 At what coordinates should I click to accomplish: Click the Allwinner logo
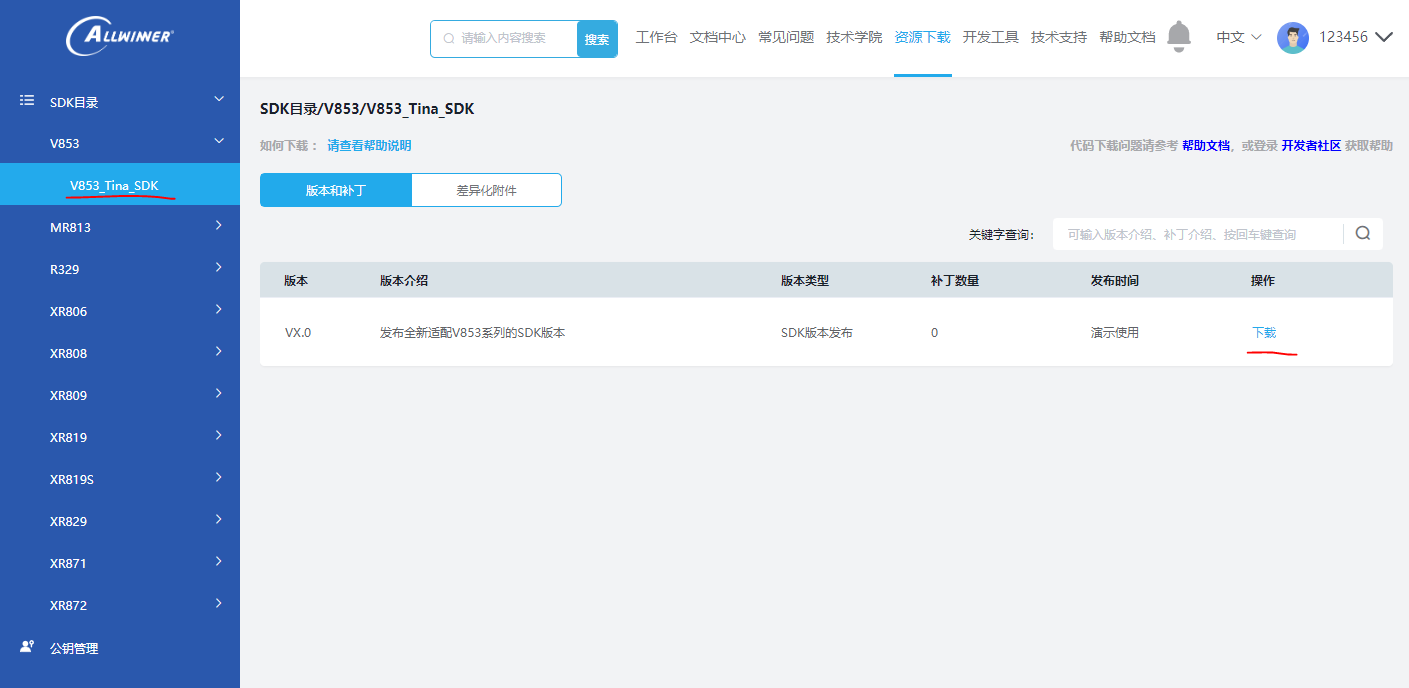[119, 37]
